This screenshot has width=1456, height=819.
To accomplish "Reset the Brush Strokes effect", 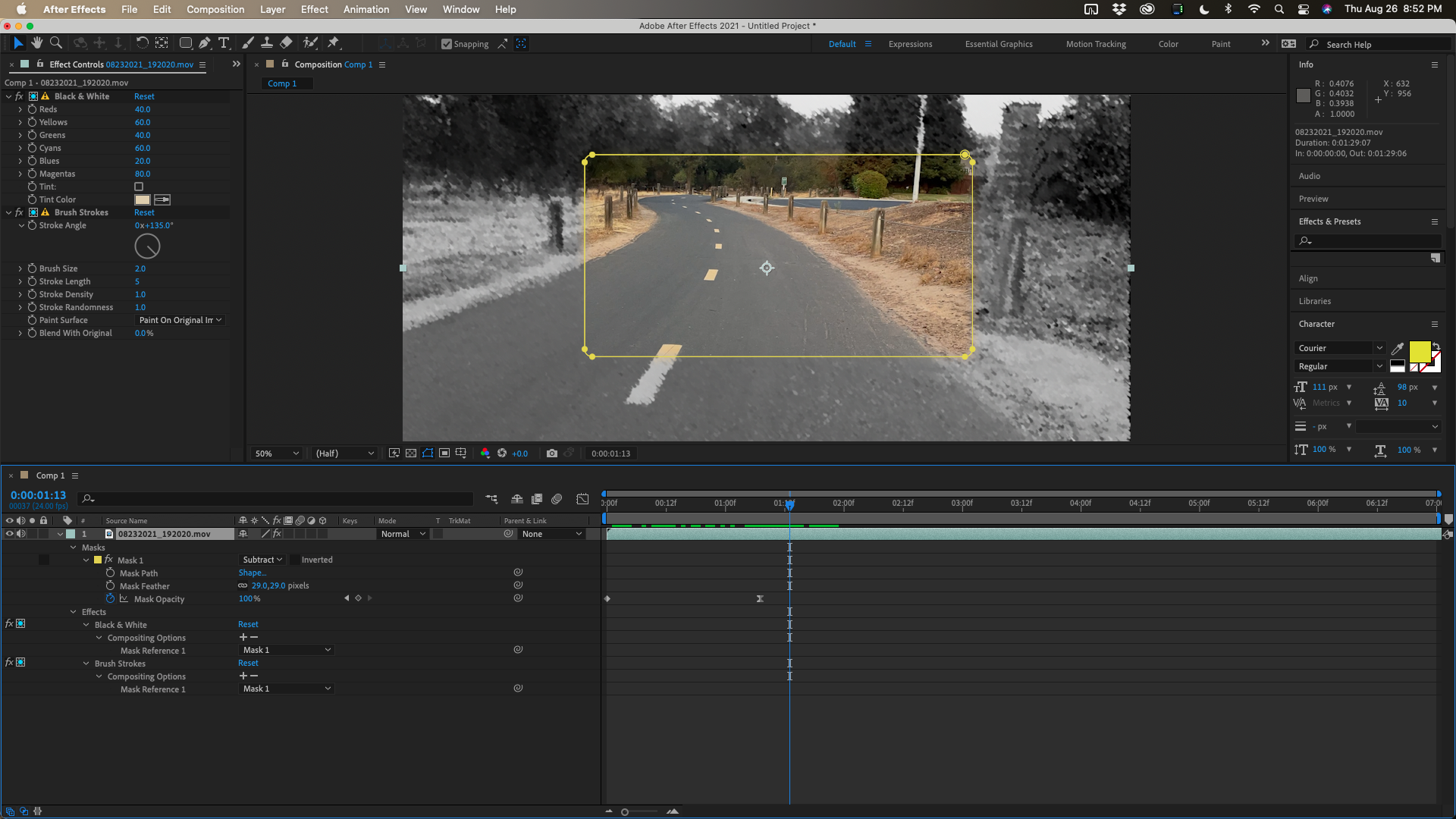I will [144, 212].
